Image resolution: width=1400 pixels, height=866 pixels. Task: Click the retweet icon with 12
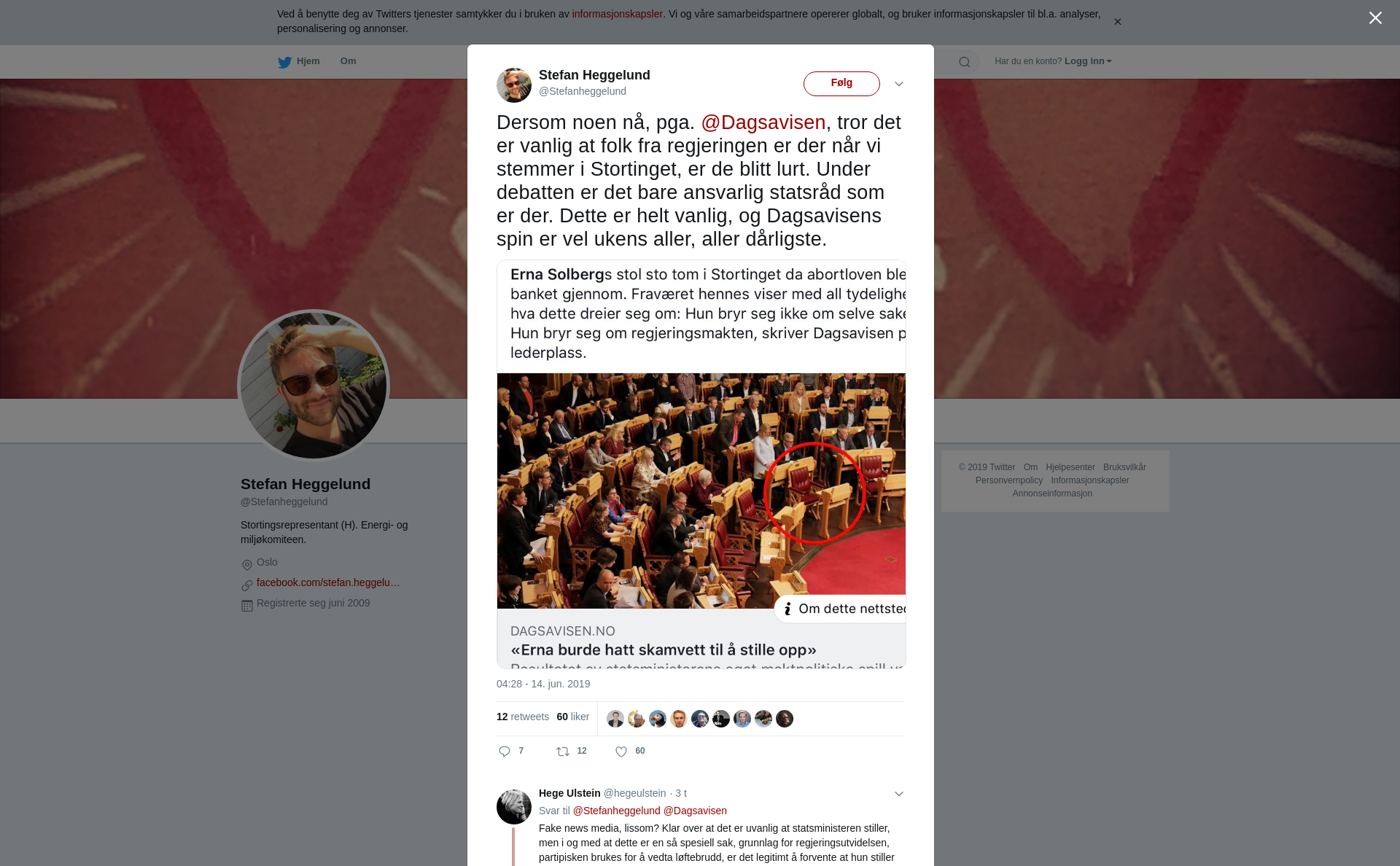tap(563, 752)
